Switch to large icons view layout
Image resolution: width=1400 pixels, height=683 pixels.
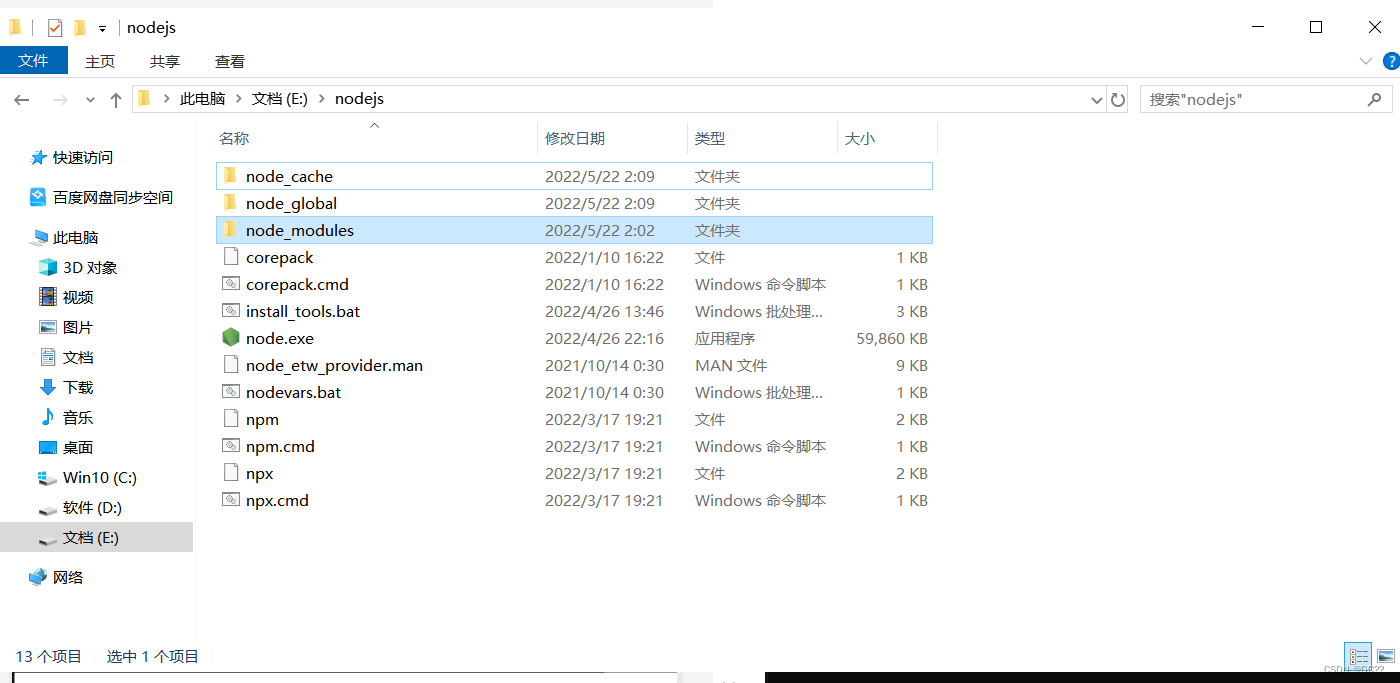(1385, 656)
